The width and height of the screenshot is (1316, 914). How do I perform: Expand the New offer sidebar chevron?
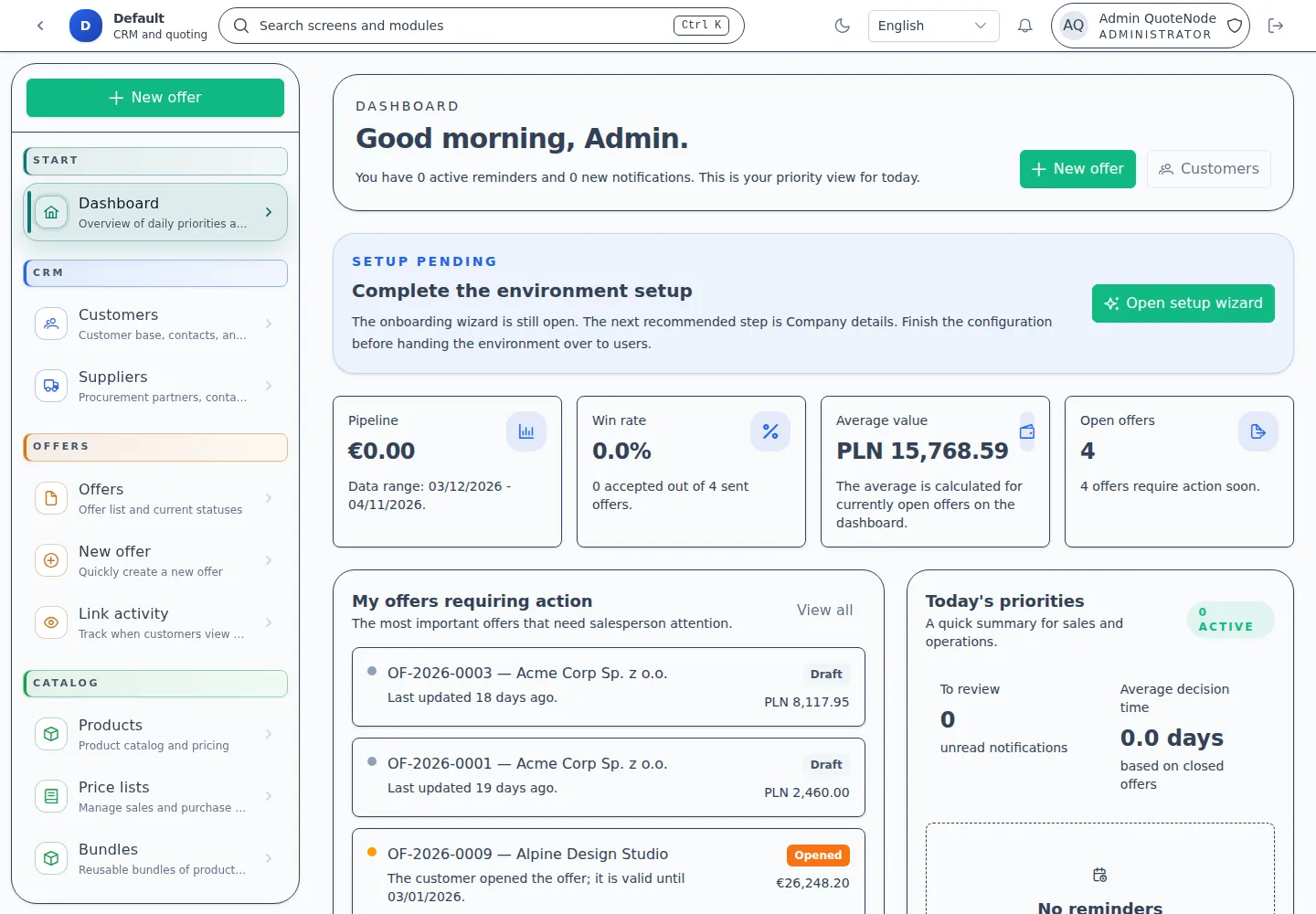[x=268, y=560]
